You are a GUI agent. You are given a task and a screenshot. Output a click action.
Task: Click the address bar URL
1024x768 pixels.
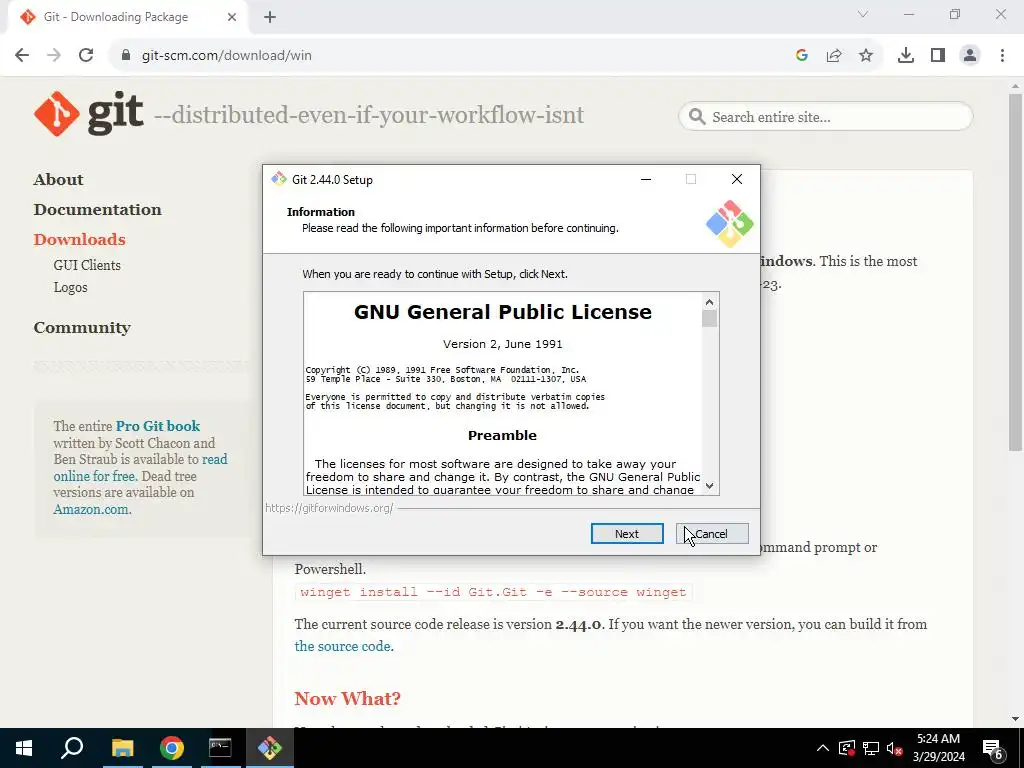coord(227,56)
